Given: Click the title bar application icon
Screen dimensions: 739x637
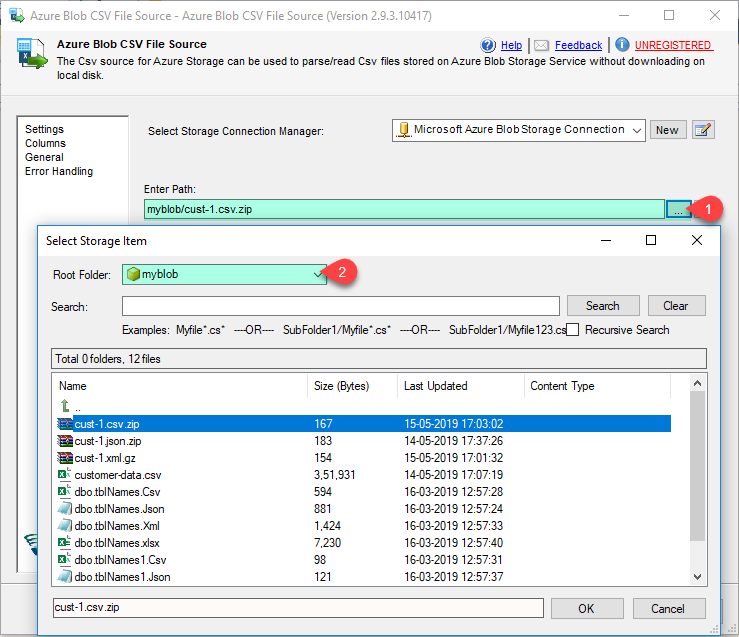Looking at the screenshot, I should [x=17, y=16].
